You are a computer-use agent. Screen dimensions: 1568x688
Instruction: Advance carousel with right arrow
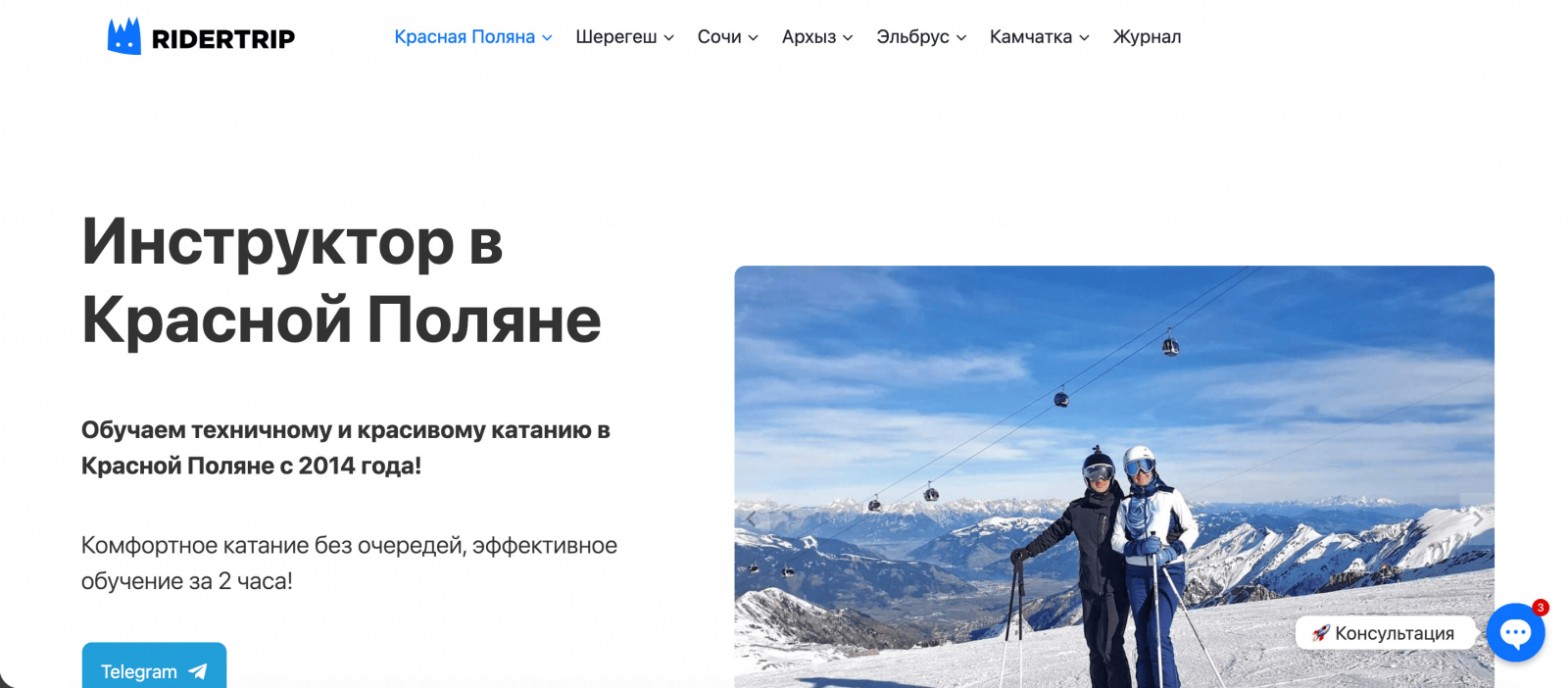(1478, 518)
